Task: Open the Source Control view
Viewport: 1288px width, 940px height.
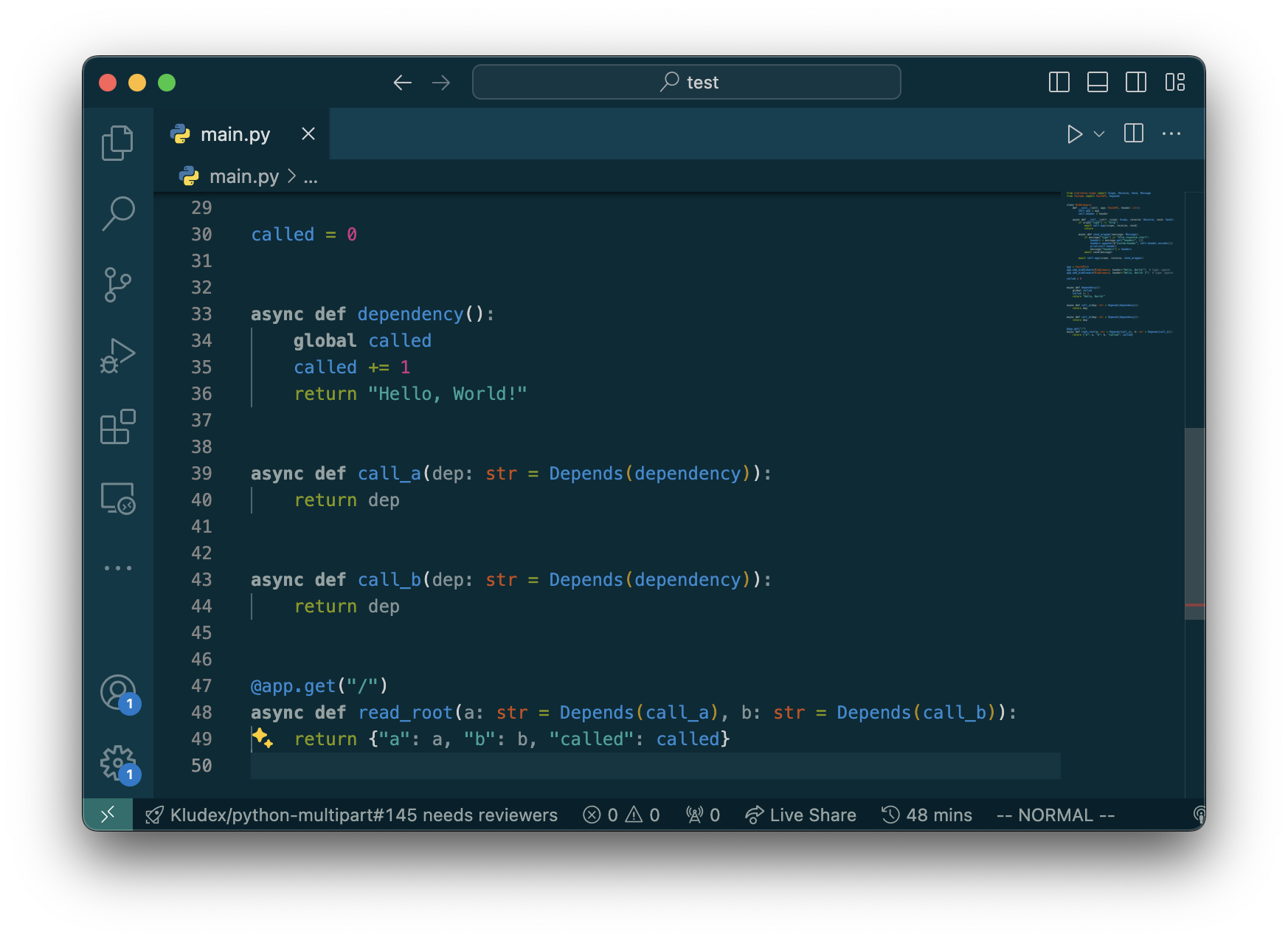Action: (x=117, y=285)
